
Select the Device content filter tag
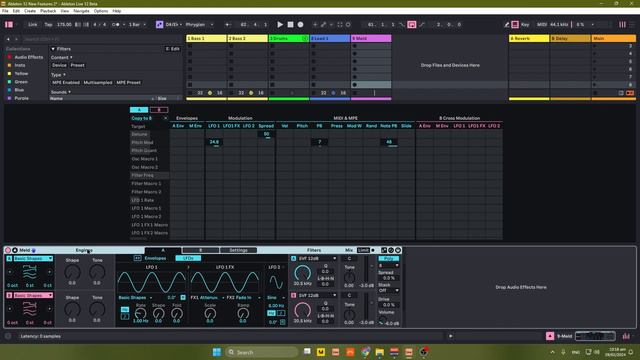pyautogui.click(x=59, y=65)
